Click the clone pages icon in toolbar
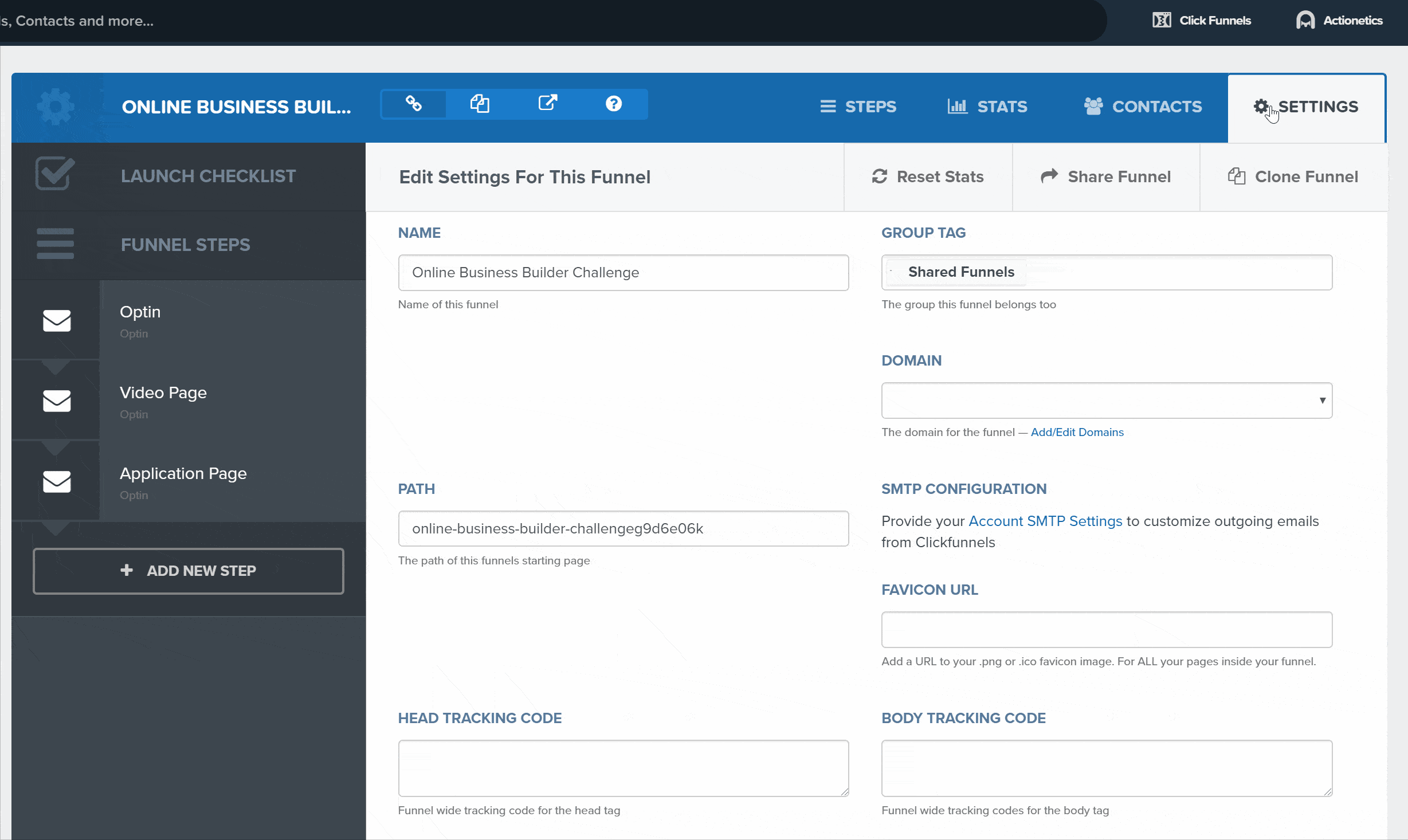The image size is (1408, 840). click(480, 104)
